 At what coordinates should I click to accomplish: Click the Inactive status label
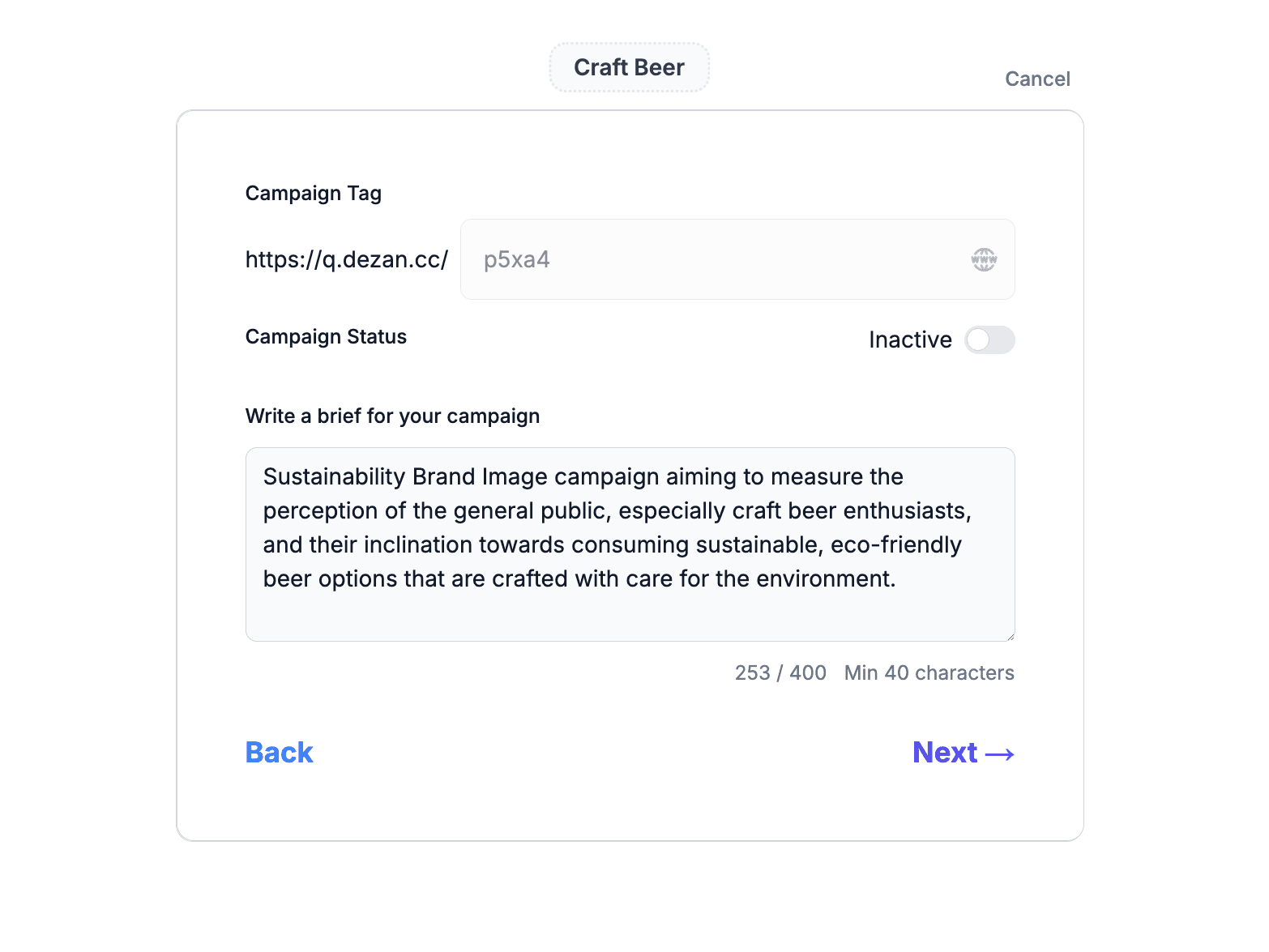[x=910, y=340]
